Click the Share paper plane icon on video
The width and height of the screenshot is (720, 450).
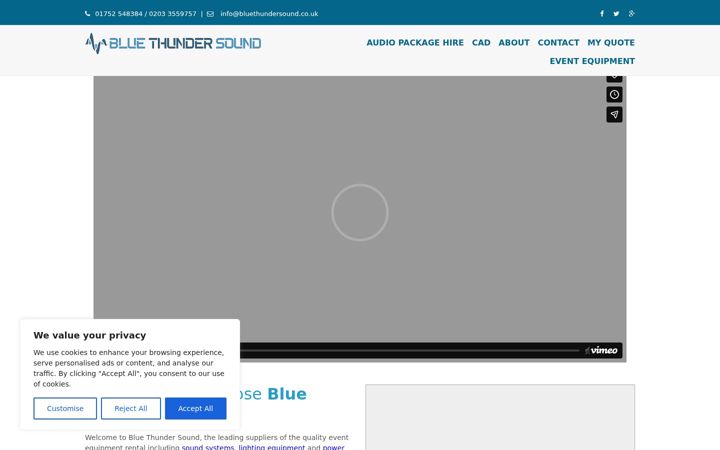click(x=614, y=114)
